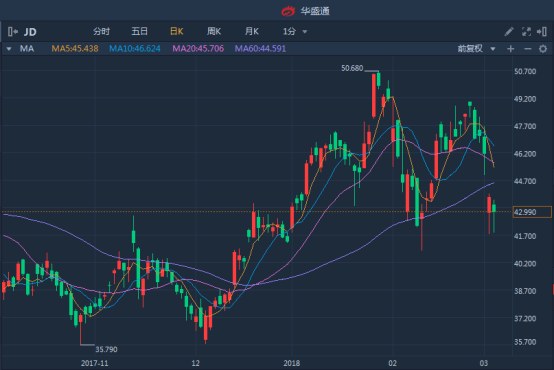Screen dimensions: 554x370
Task: Click the JD stock symbol
Action: tap(30, 32)
